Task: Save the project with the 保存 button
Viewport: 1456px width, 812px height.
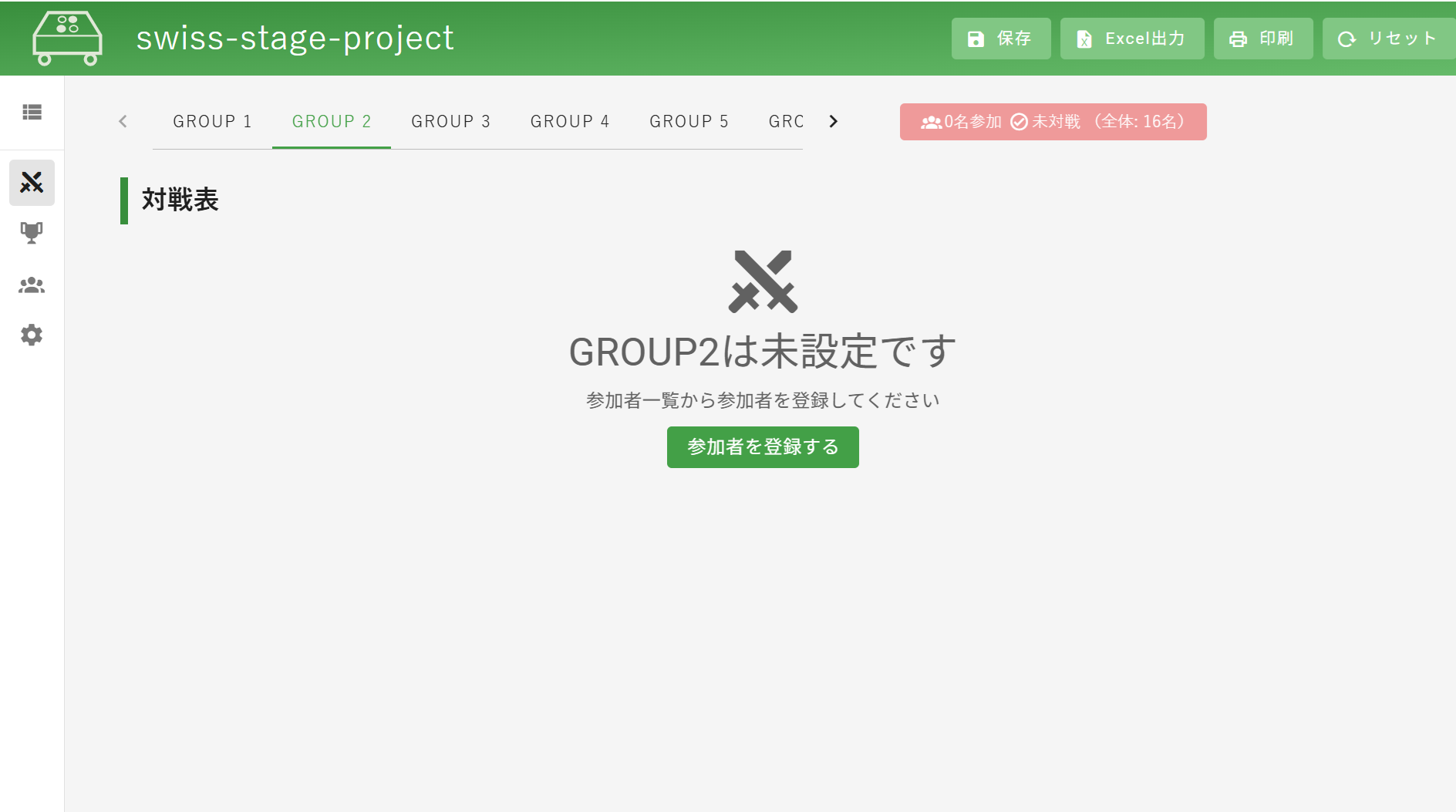Action: [1000, 38]
